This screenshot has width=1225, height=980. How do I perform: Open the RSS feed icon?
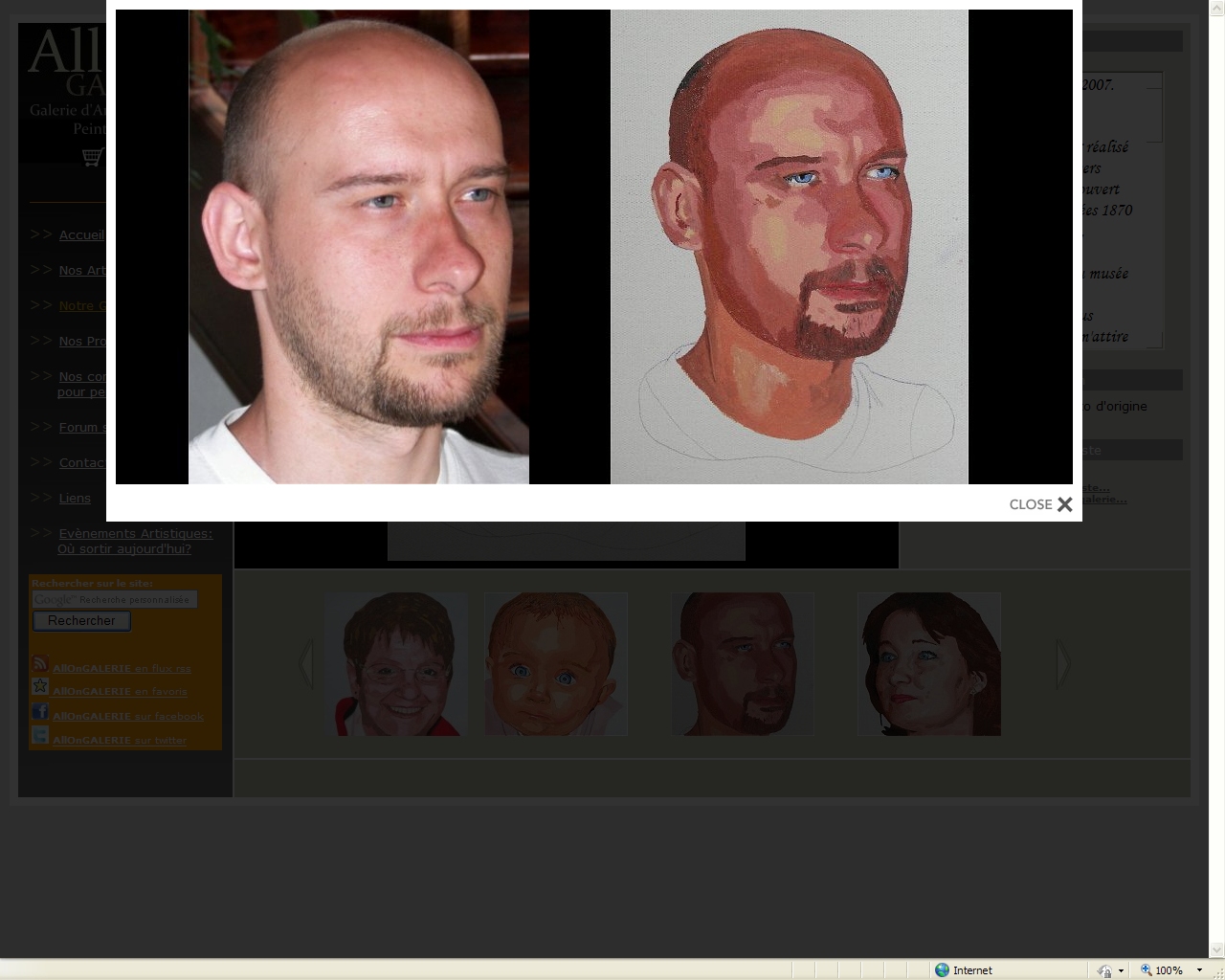click(x=40, y=664)
